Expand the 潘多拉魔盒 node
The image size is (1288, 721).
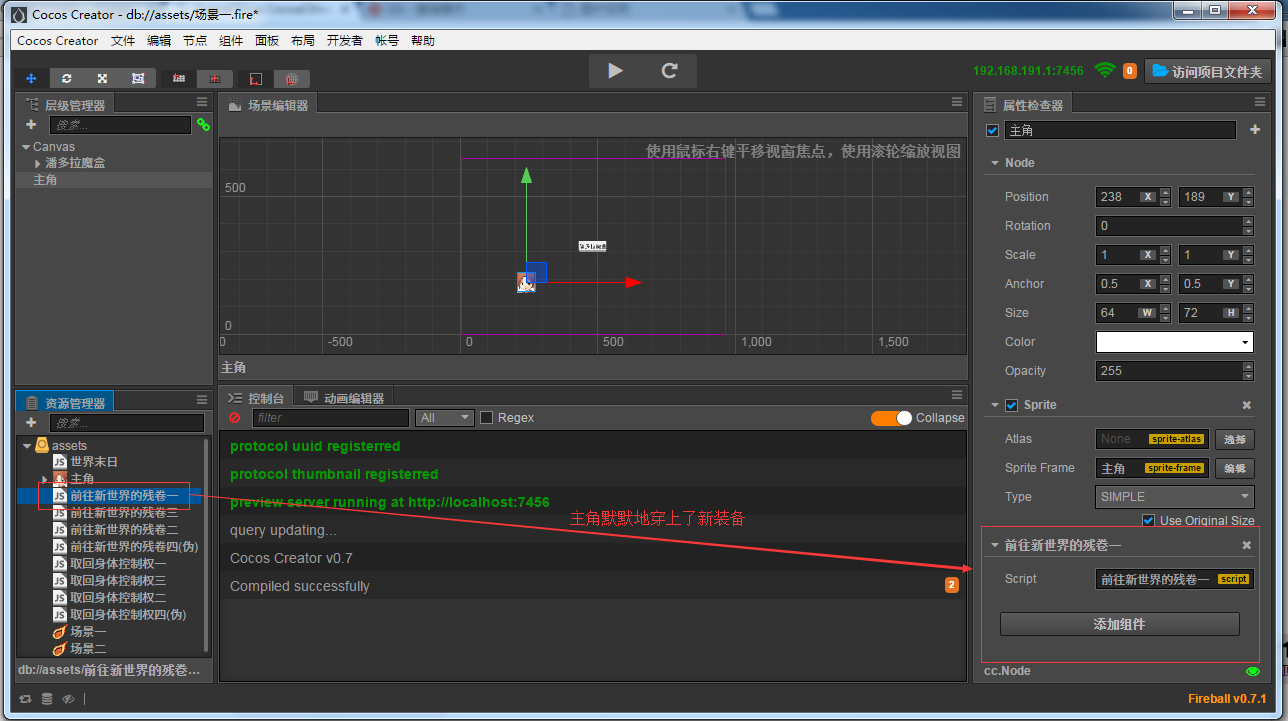point(38,163)
